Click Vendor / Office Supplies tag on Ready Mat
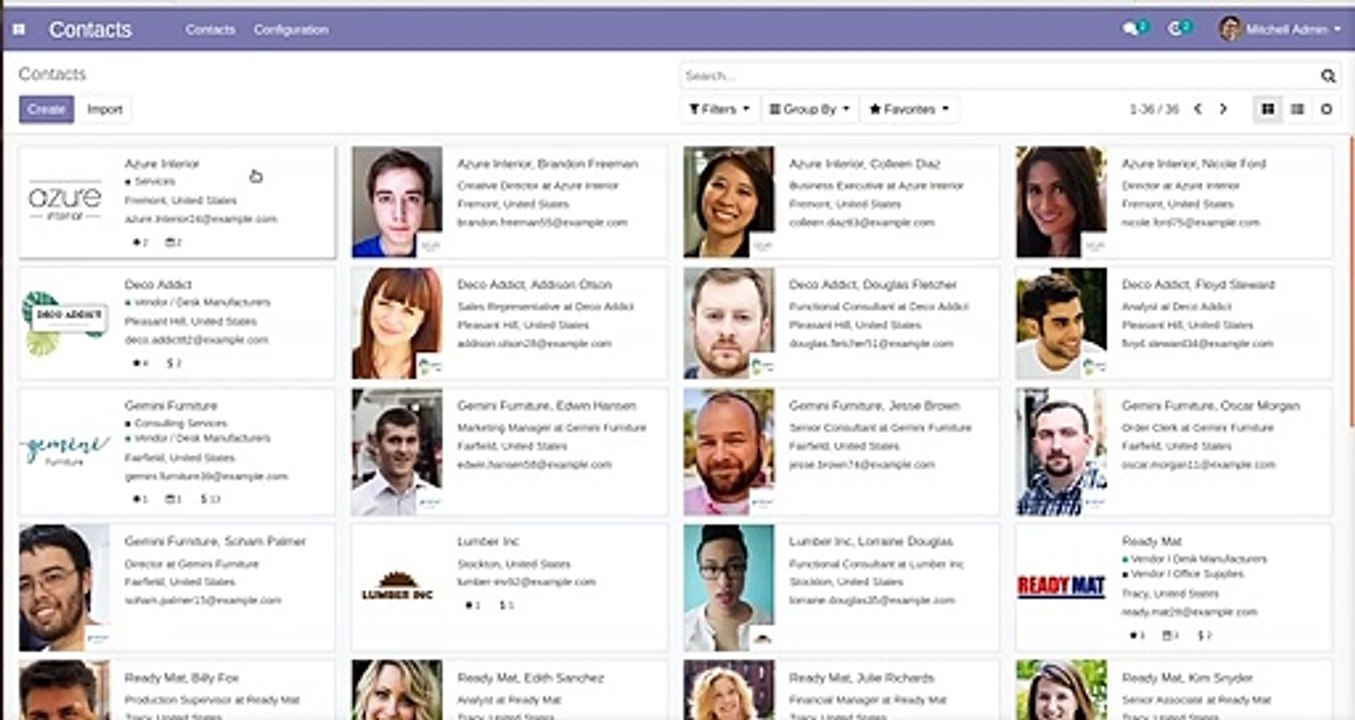 [x=1182, y=575]
